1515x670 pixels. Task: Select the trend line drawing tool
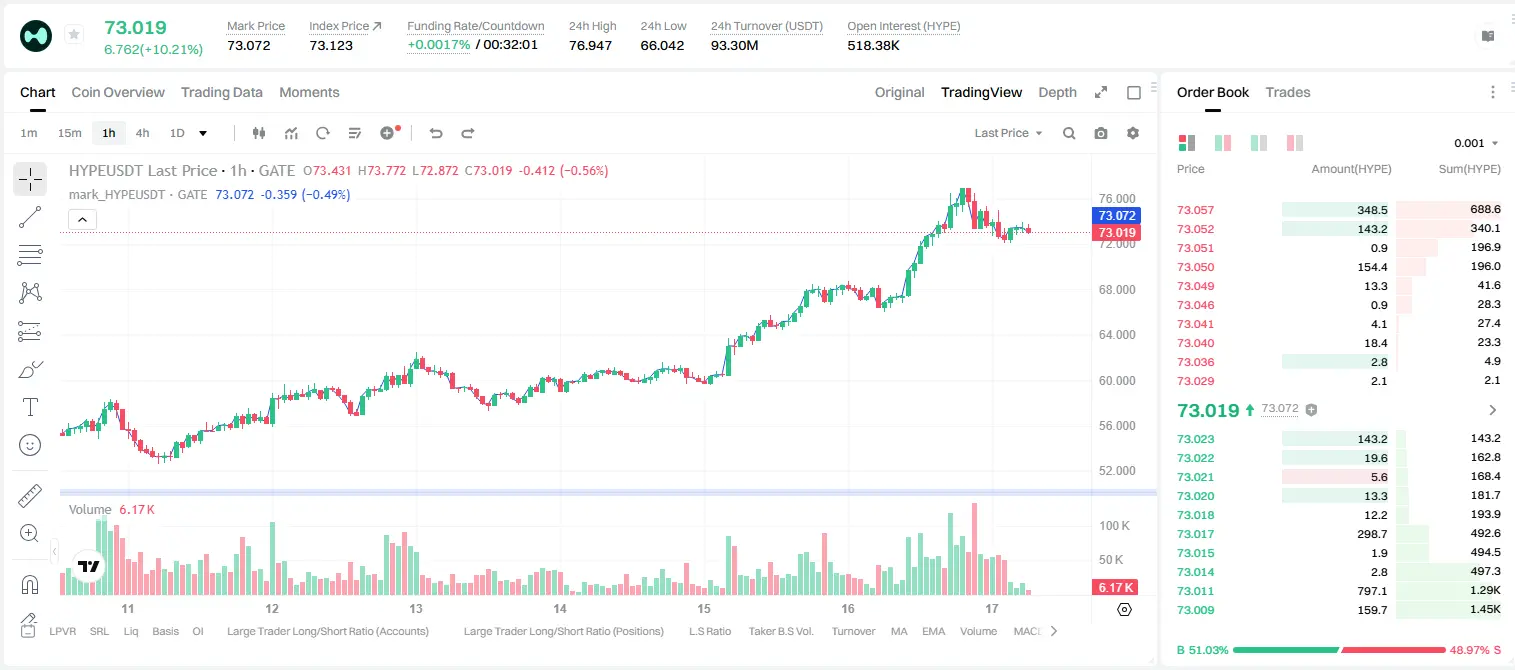30,217
